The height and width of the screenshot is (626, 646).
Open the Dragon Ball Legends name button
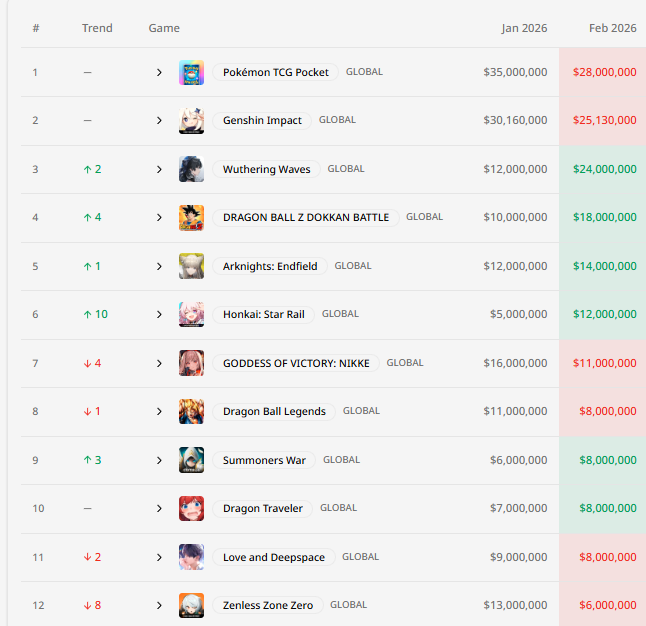click(274, 411)
